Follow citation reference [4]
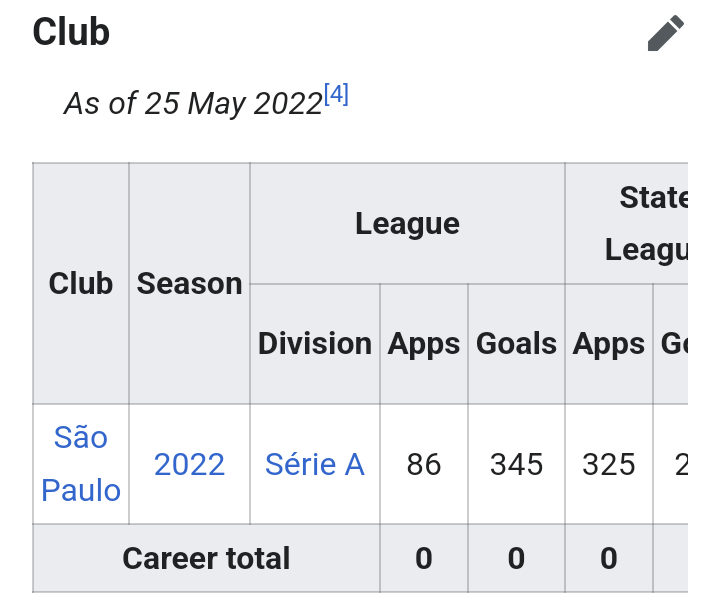This screenshot has width=720, height=615. pyautogui.click(x=336, y=94)
